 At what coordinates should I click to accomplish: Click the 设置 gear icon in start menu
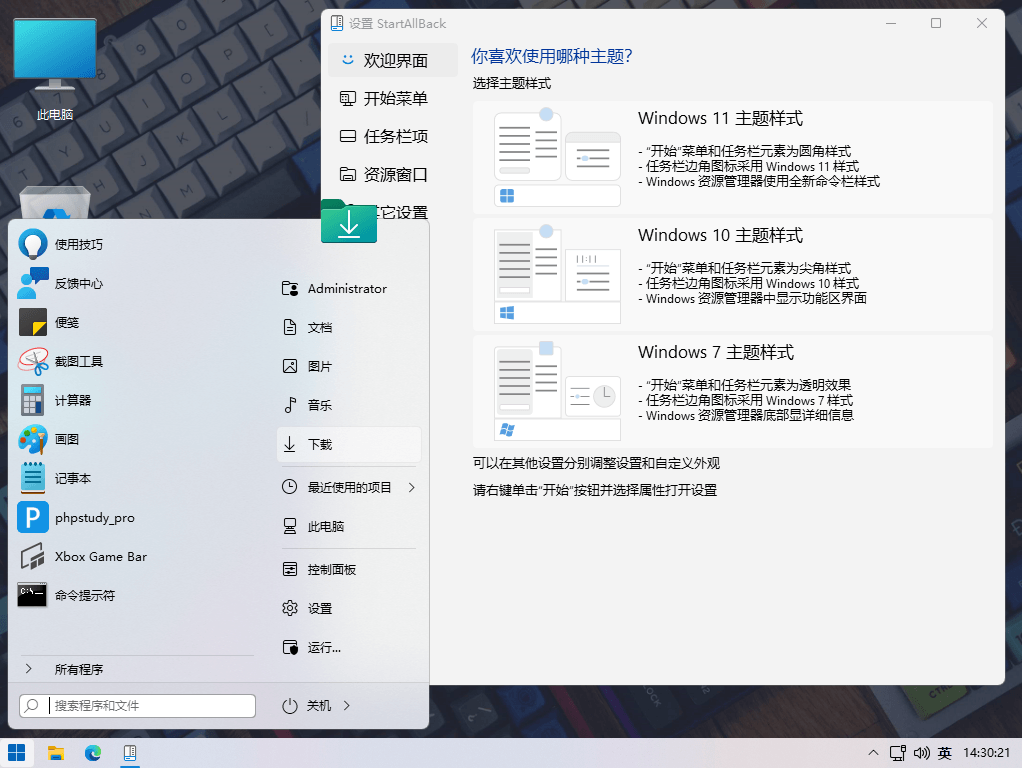290,608
